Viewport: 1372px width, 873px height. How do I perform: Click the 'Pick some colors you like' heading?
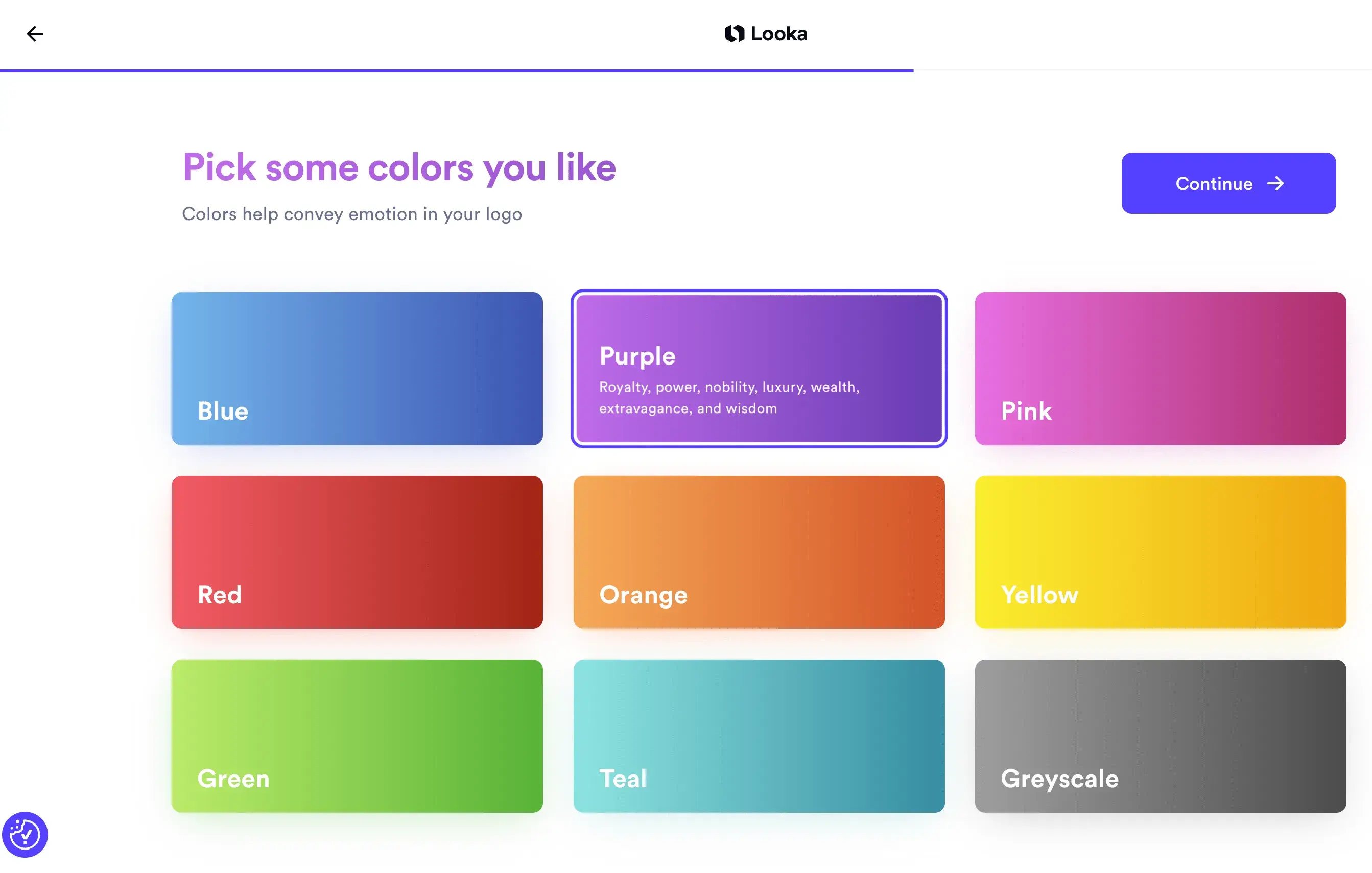point(399,167)
